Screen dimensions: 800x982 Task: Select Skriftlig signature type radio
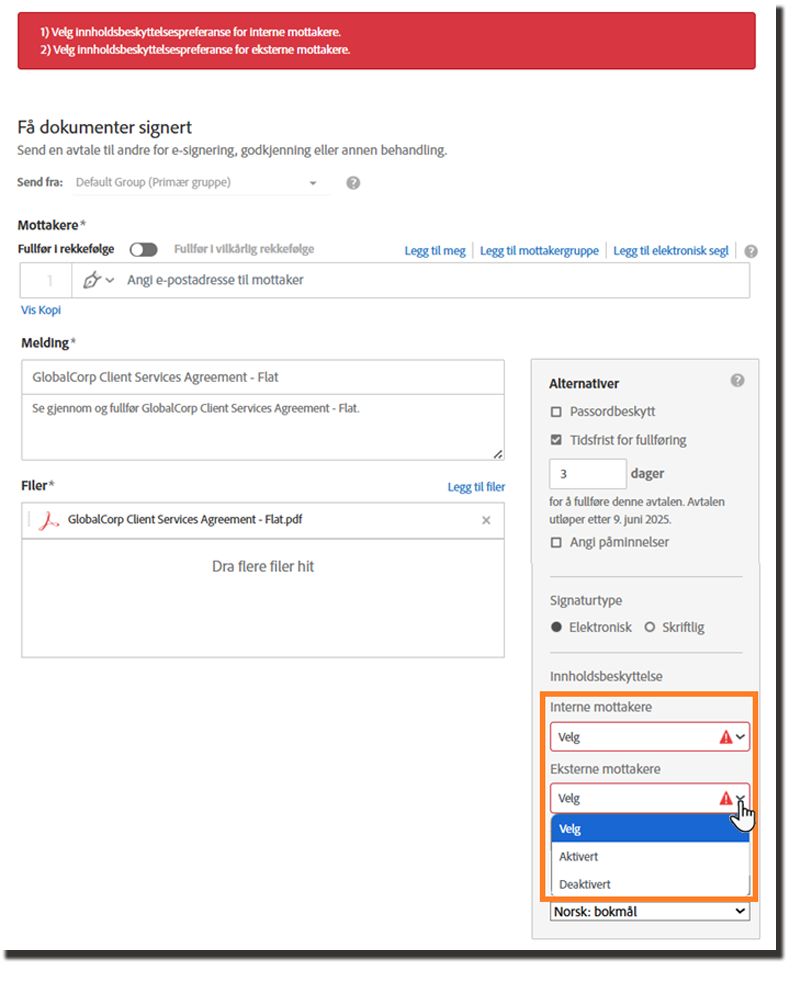[650, 627]
